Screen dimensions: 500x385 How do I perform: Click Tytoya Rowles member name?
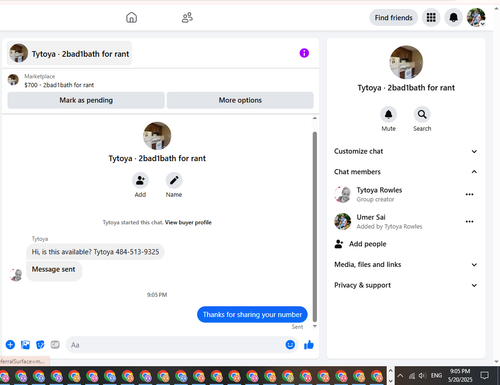point(379,190)
